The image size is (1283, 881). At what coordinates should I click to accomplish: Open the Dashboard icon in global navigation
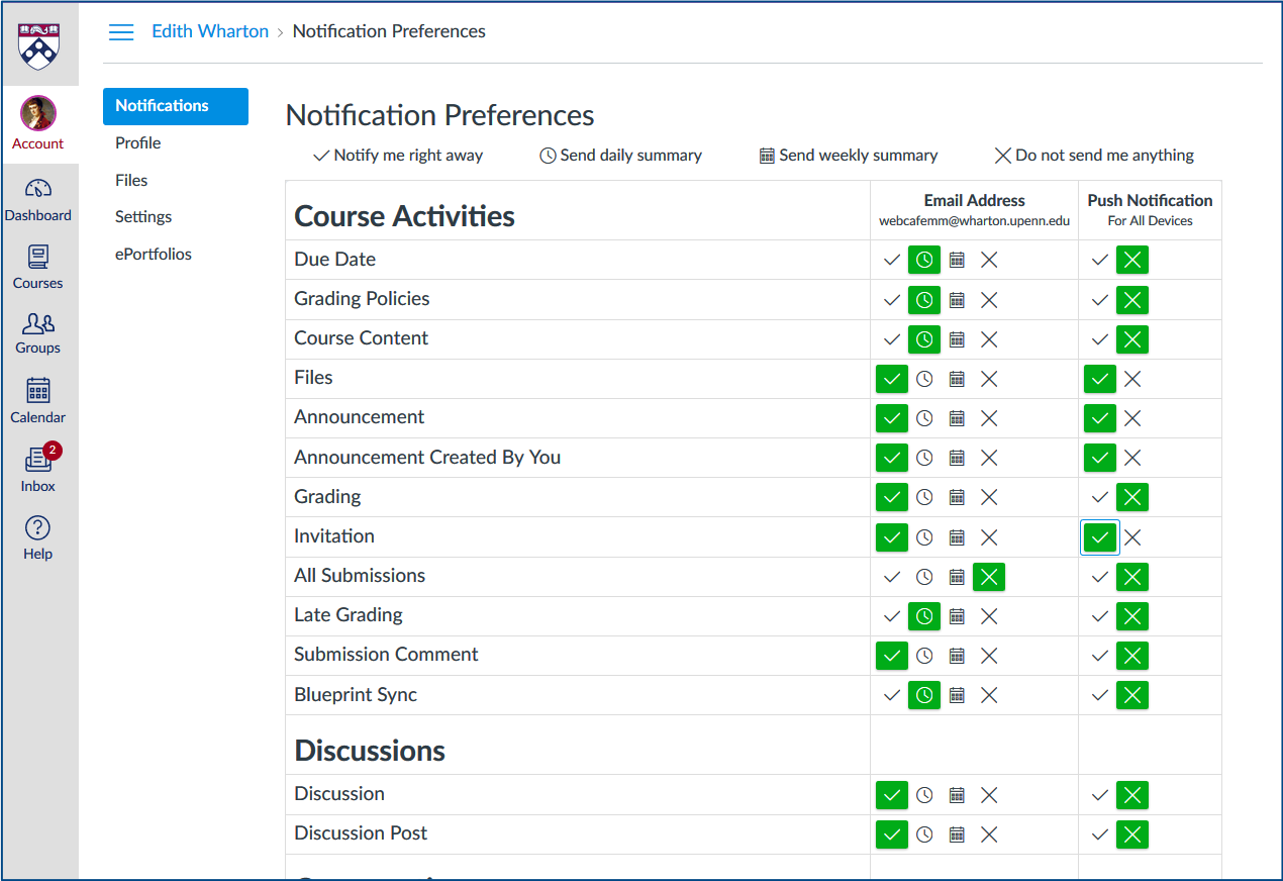click(x=38, y=190)
